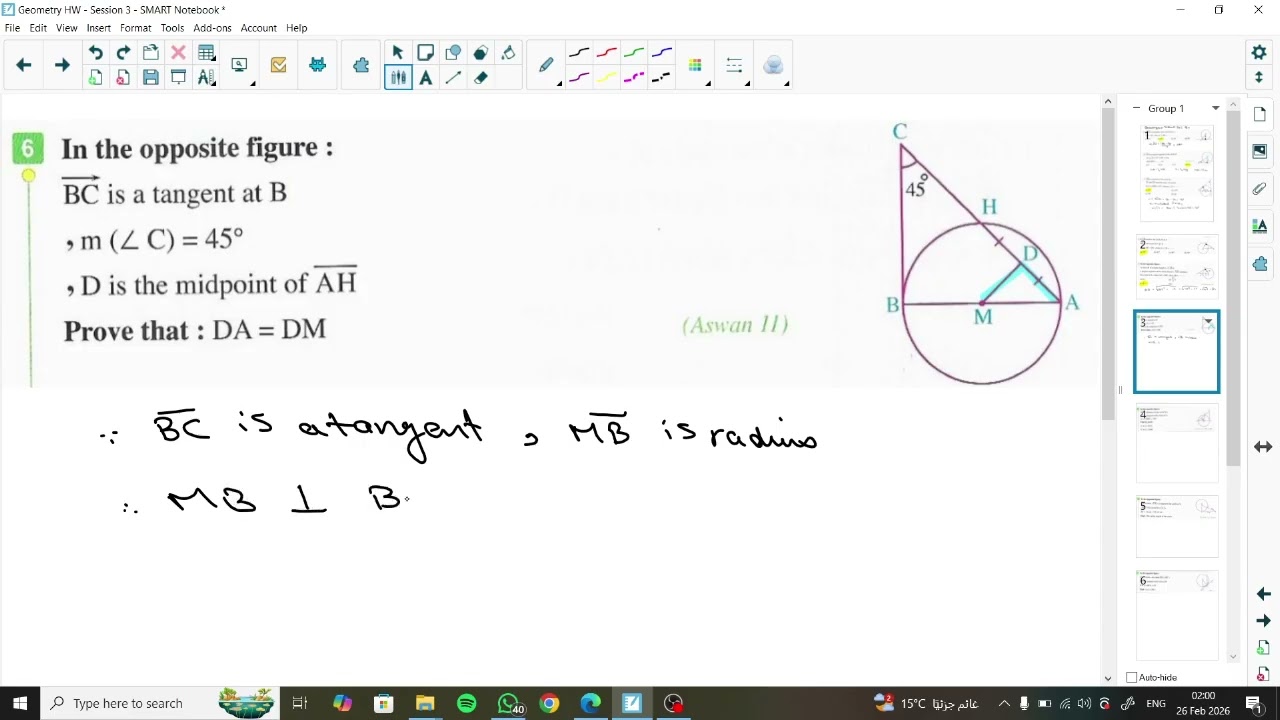Redo the last action
Image resolution: width=1280 pixels, height=720 pixels.
pyautogui.click(x=123, y=52)
